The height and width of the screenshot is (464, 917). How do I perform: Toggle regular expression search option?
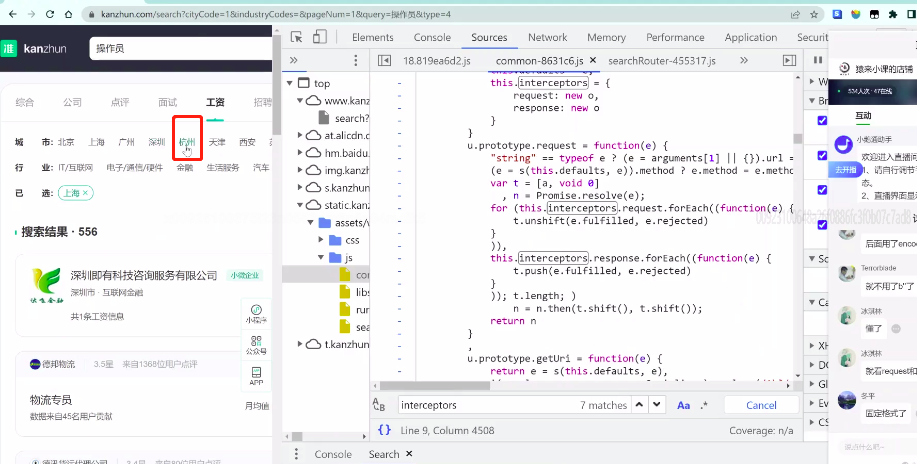(704, 405)
